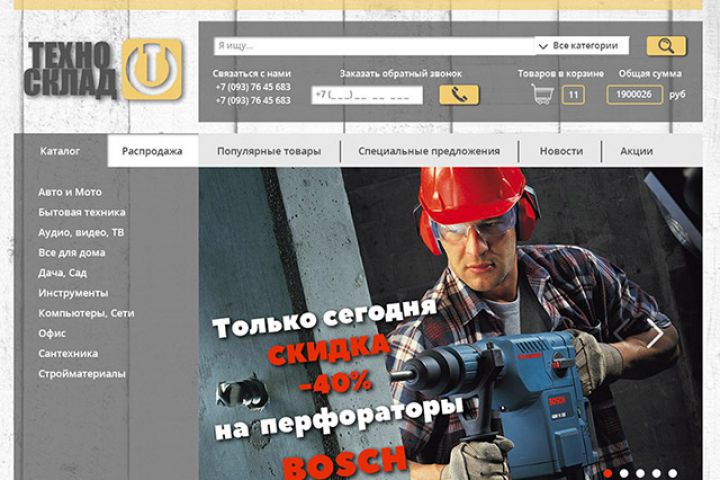
Task: Click the Товаров в корзине label
Action: 561,73
